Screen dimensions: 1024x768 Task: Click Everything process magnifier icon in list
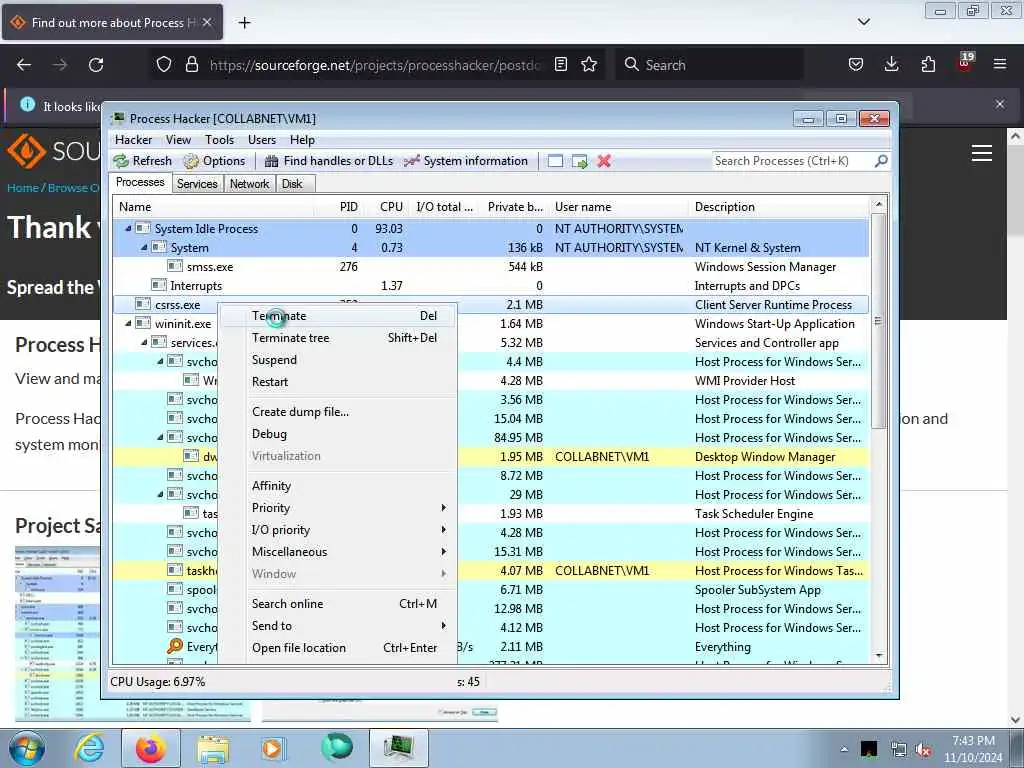click(x=174, y=647)
